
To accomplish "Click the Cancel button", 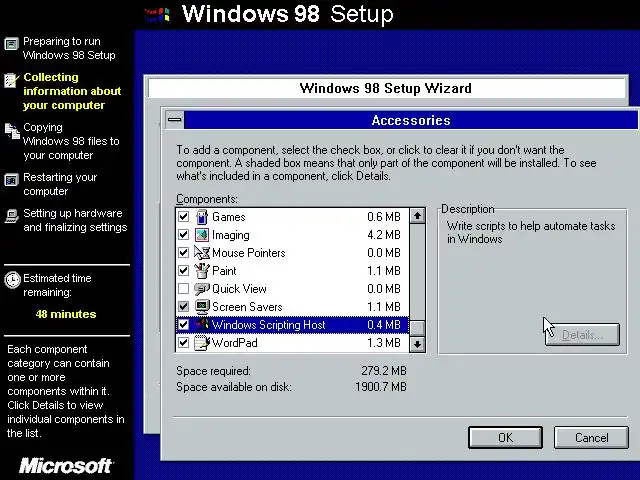I will [x=591, y=438].
